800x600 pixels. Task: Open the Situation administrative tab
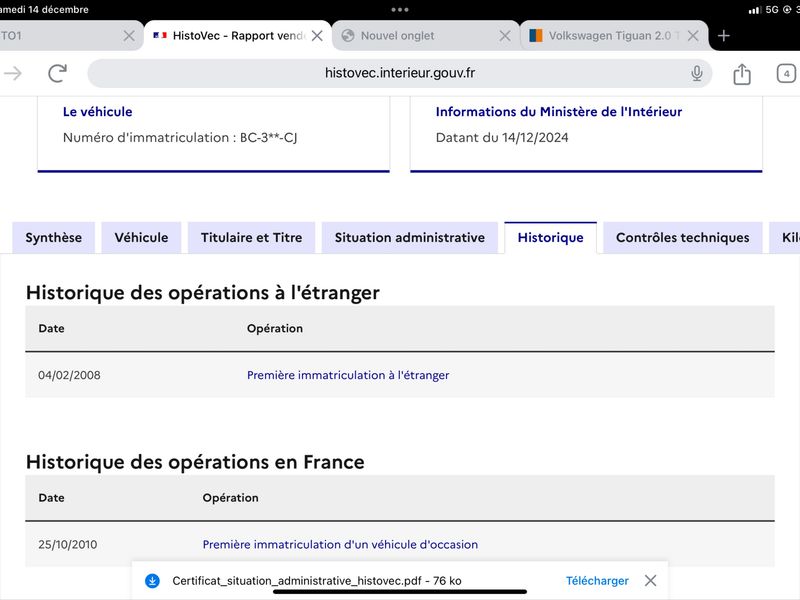click(410, 238)
